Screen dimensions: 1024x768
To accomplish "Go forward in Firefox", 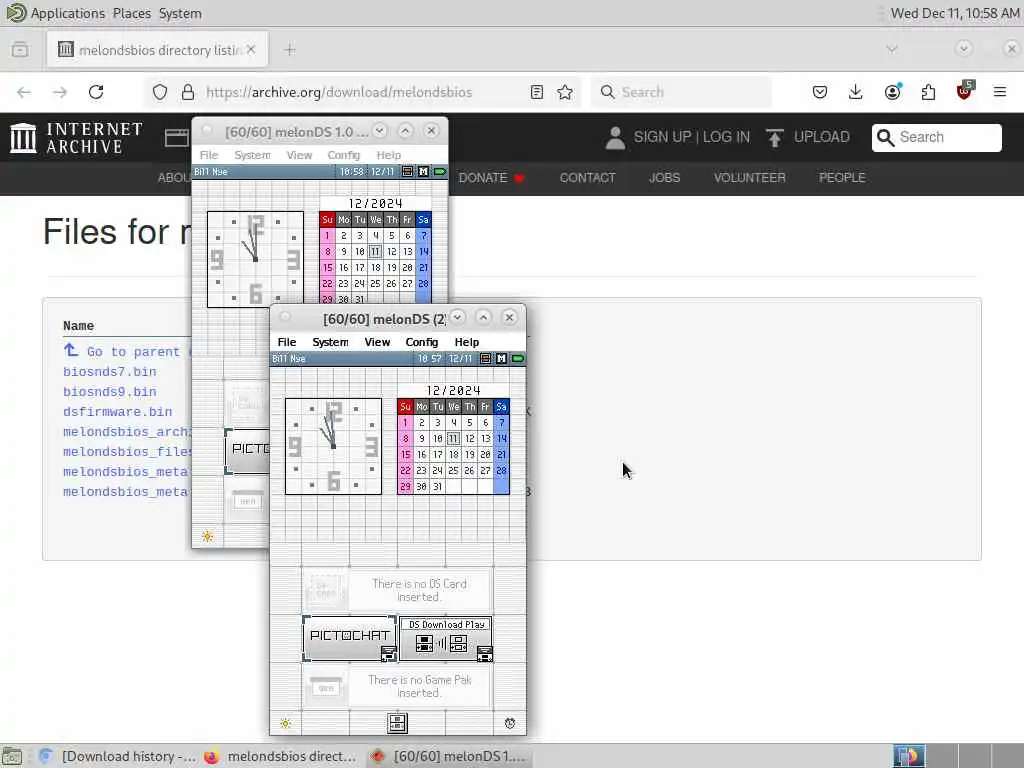I will [x=60, y=92].
